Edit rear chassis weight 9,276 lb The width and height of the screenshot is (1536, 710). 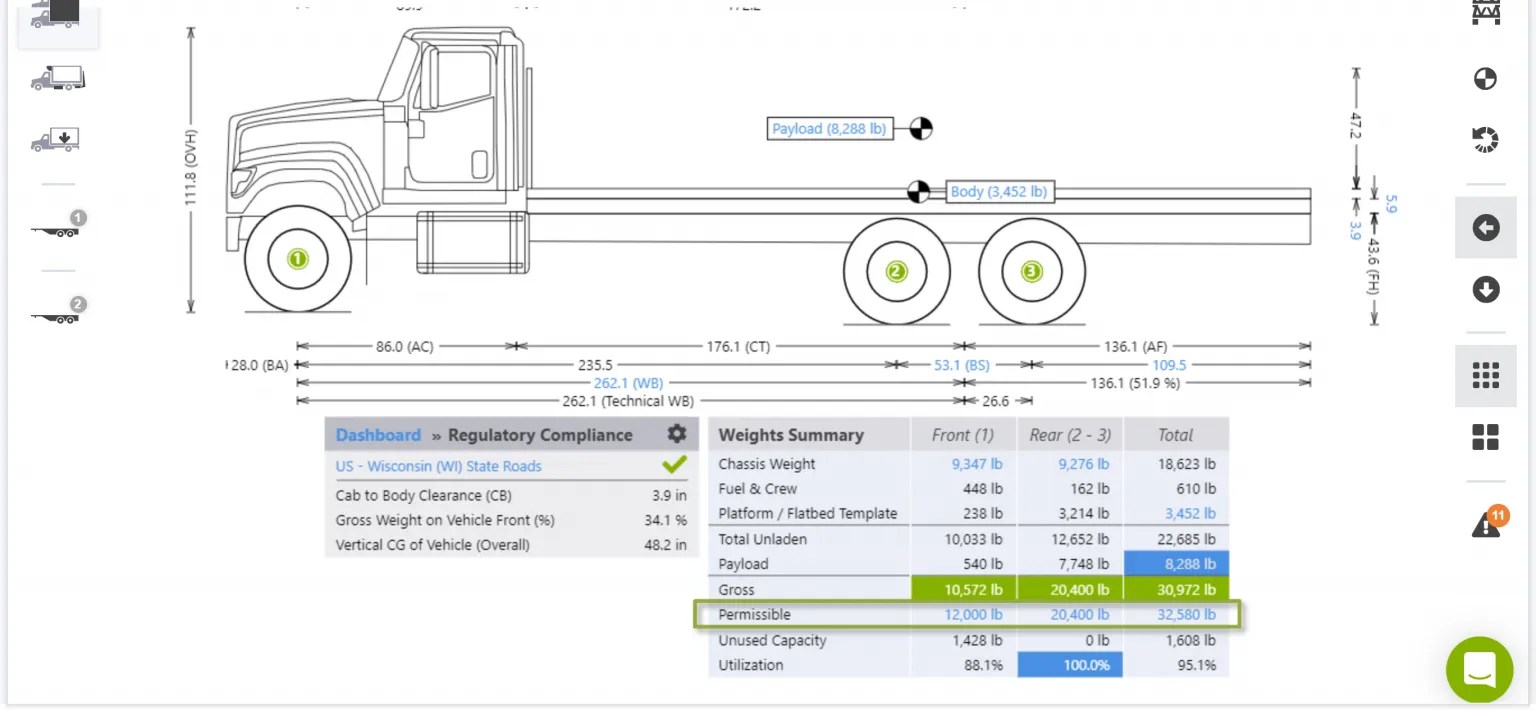(x=1083, y=464)
